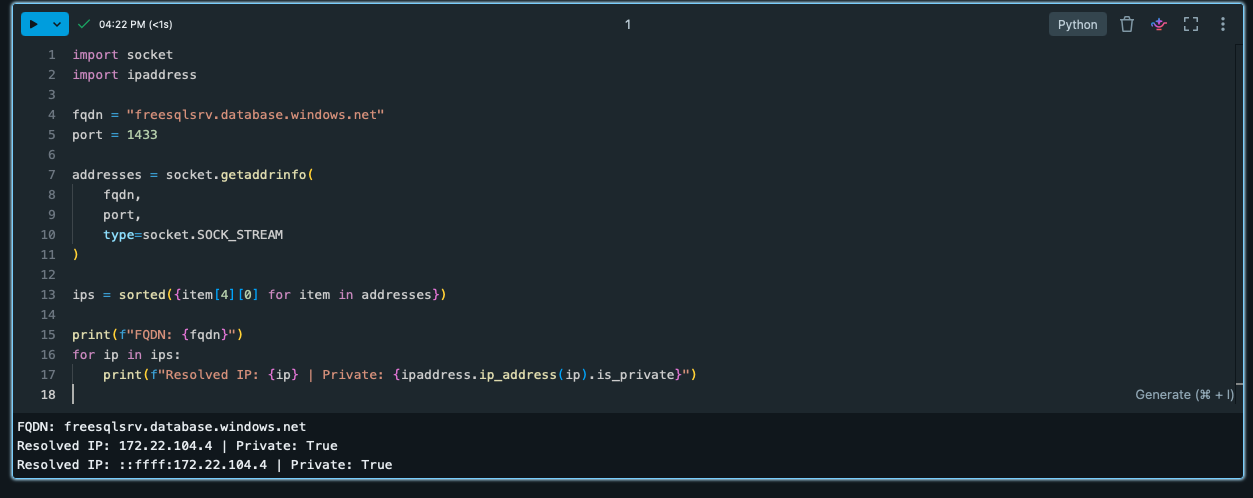The image size is (1253, 498).
Task: Click line number 7 in gutter
Action: coord(52,175)
